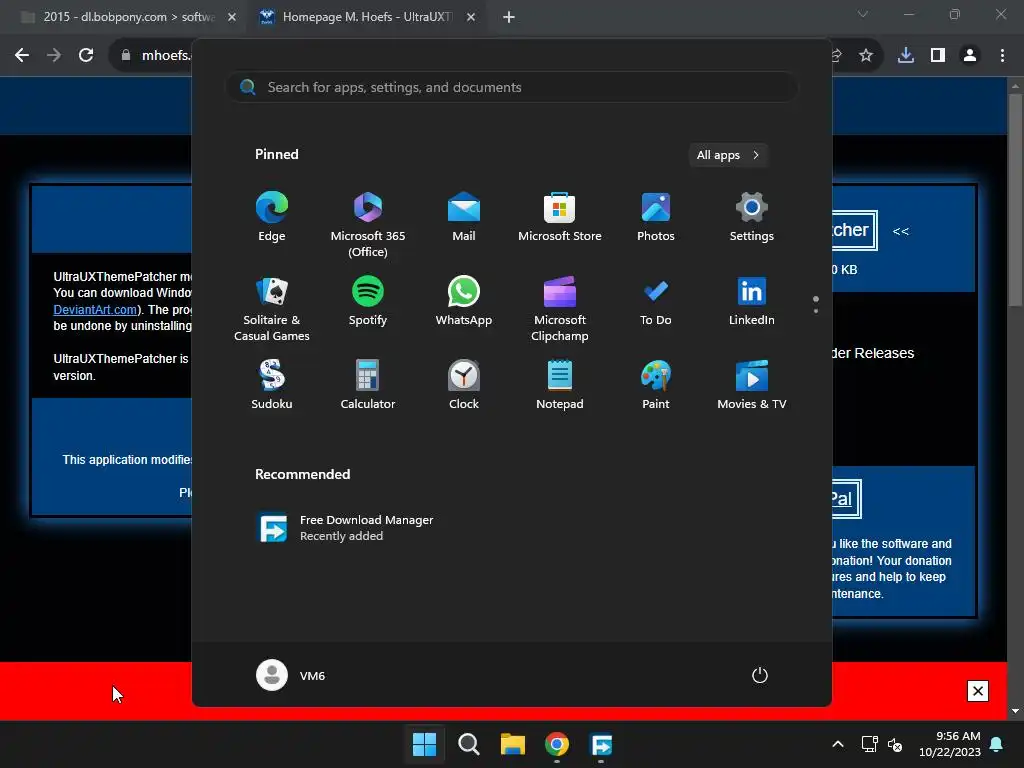Close the dl.bobpony.com tab
Screen dimensions: 1024x768
[x=232, y=17]
